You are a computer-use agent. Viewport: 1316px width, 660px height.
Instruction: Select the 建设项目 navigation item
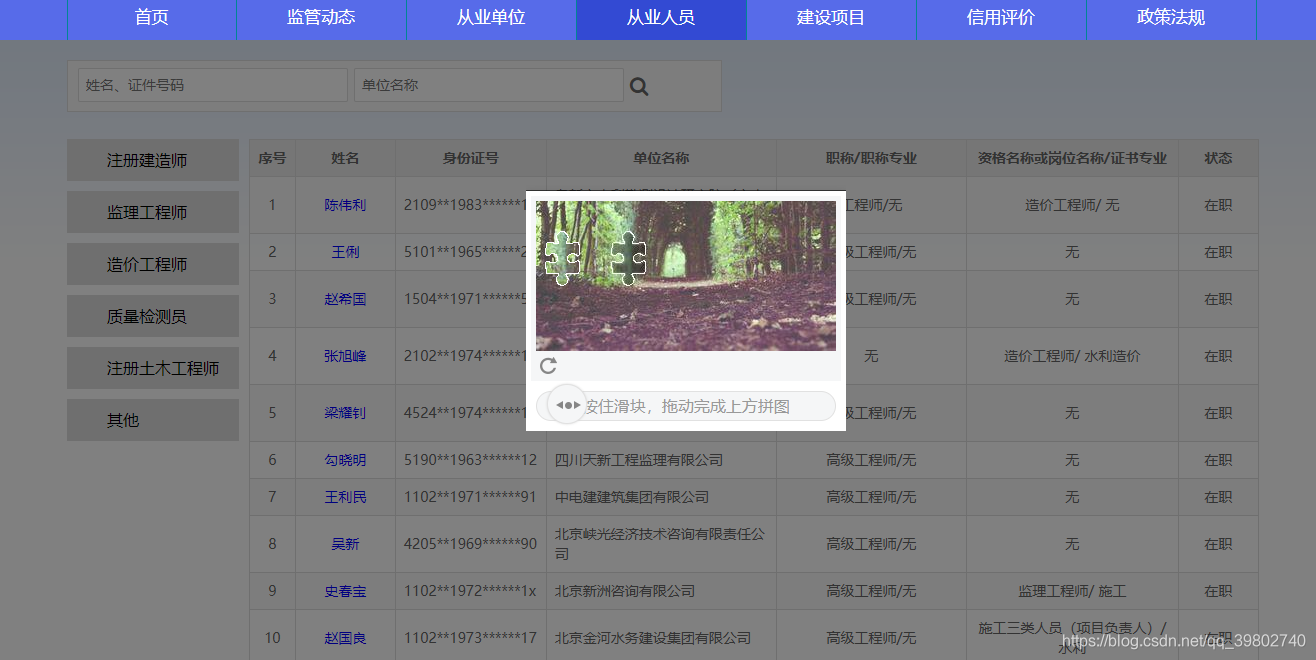click(831, 19)
